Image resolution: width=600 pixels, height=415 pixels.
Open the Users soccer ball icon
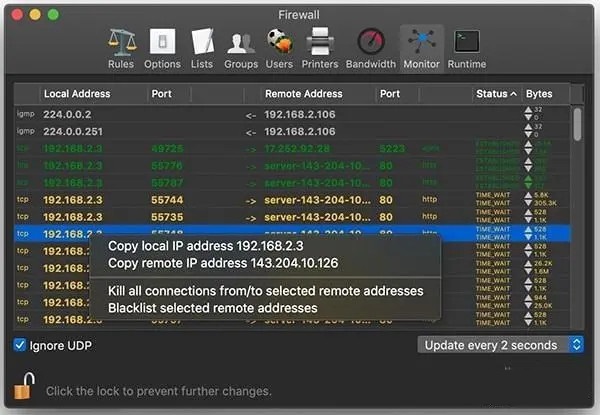pyautogui.click(x=279, y=43)
